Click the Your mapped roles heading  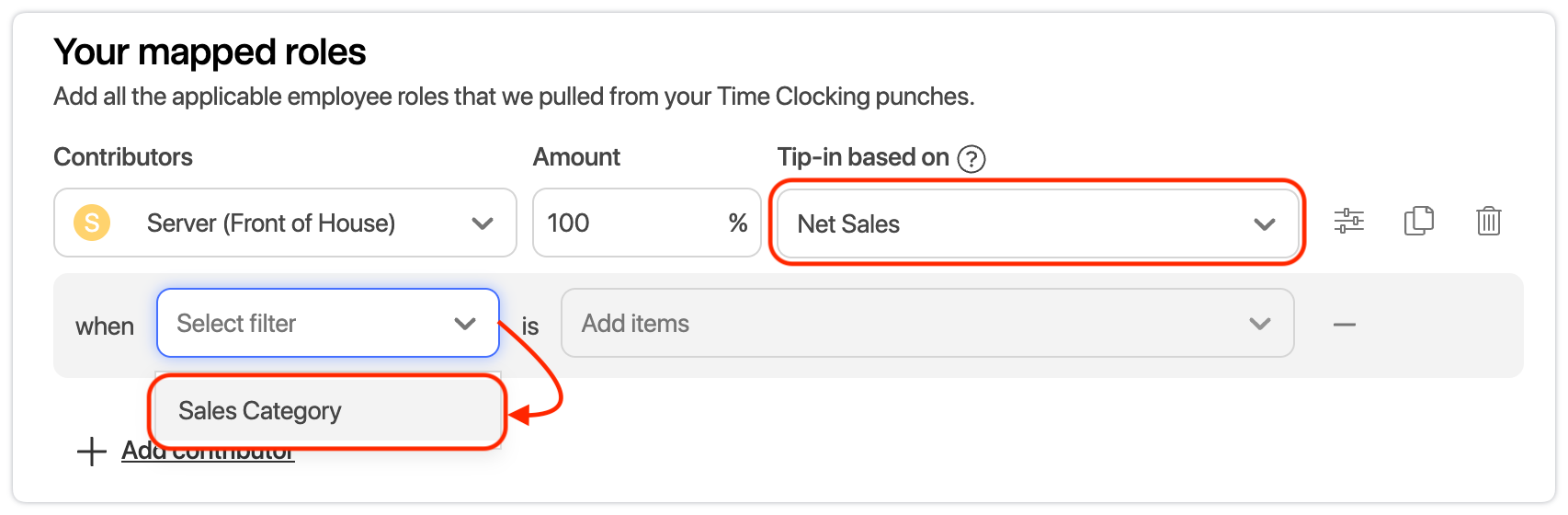[x=210, y=52]
